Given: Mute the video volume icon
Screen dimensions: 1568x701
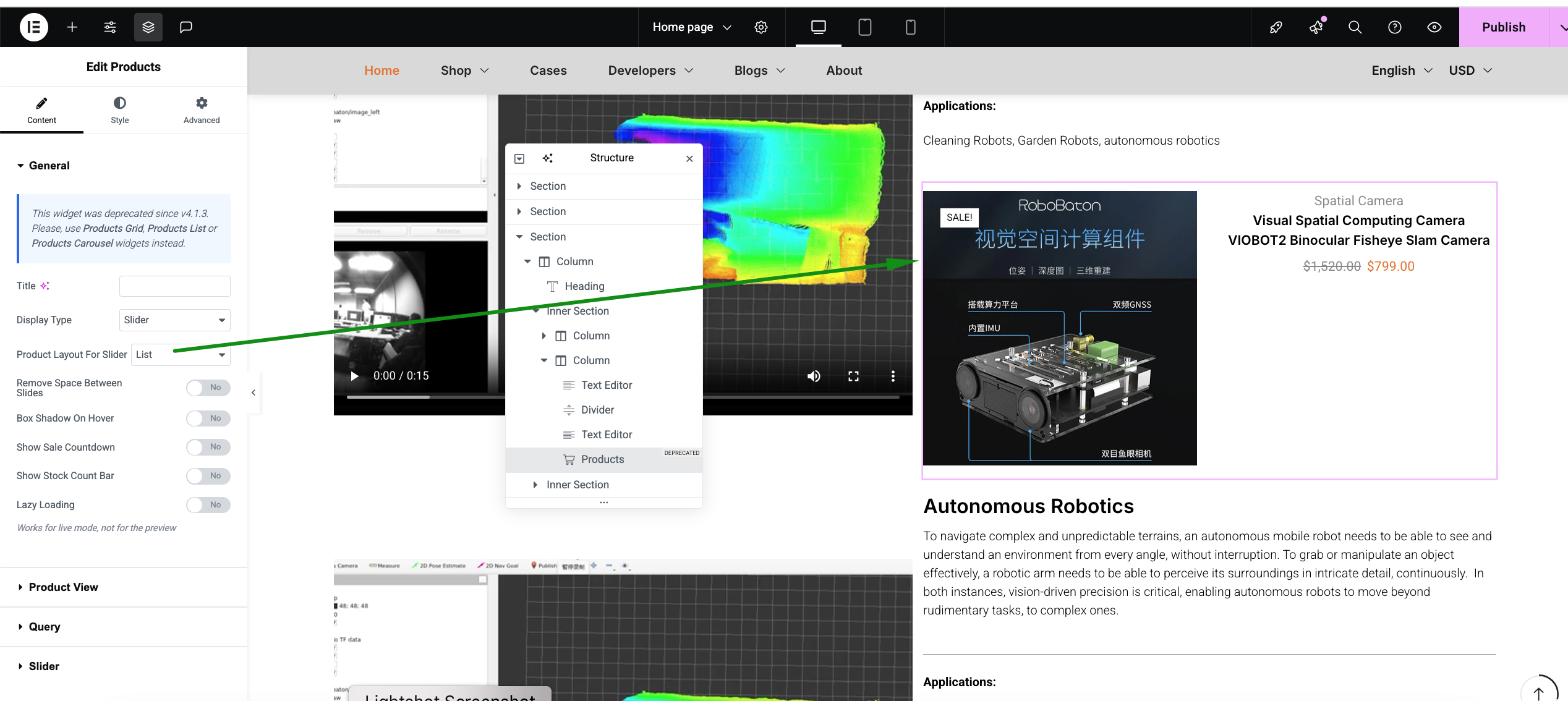Looking at the screenshot, I should click(814, 376).
